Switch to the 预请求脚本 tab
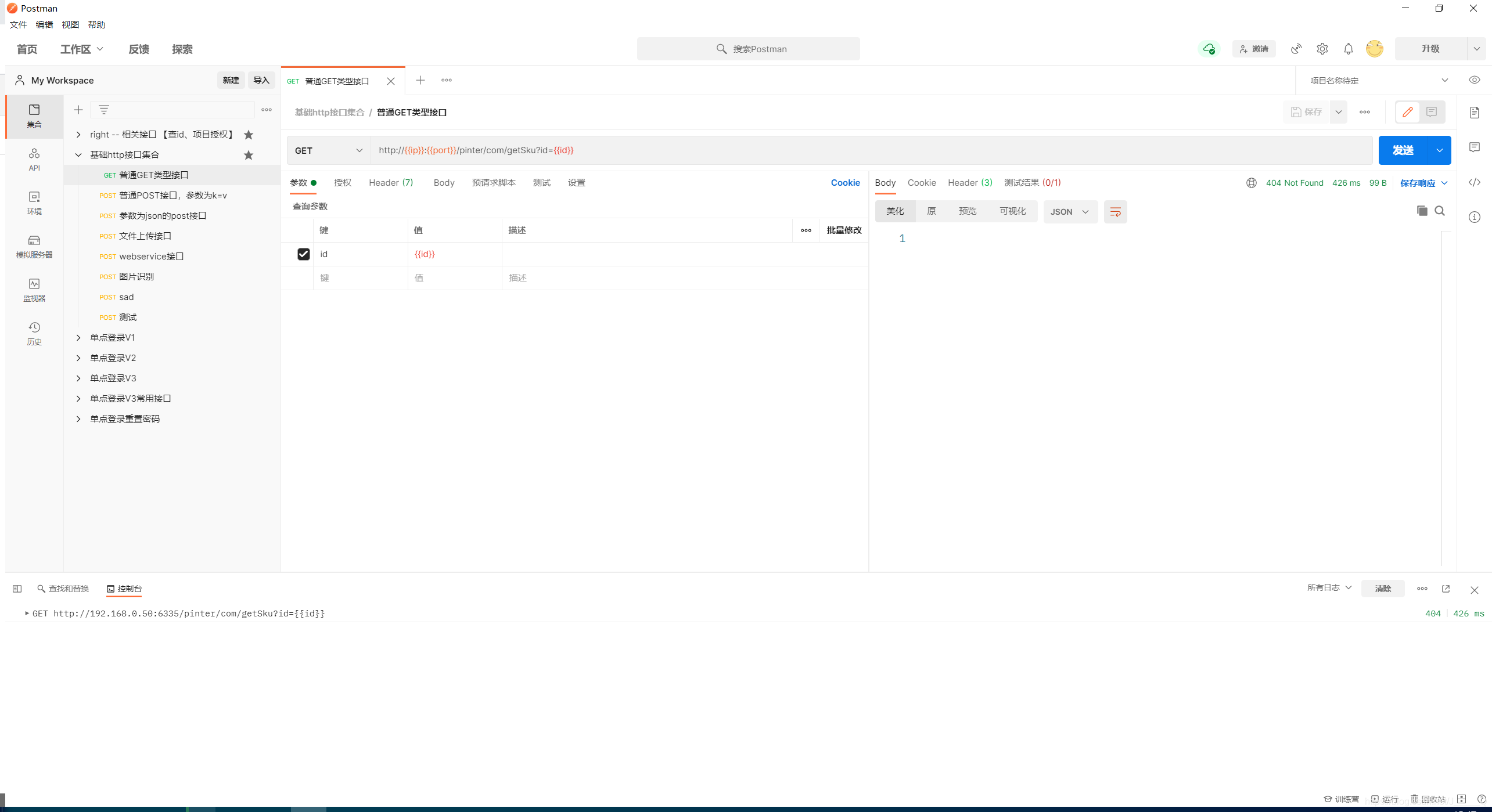Image resolution: width=1492 pixels, height=812 pixels. click(x=493, y=182)
